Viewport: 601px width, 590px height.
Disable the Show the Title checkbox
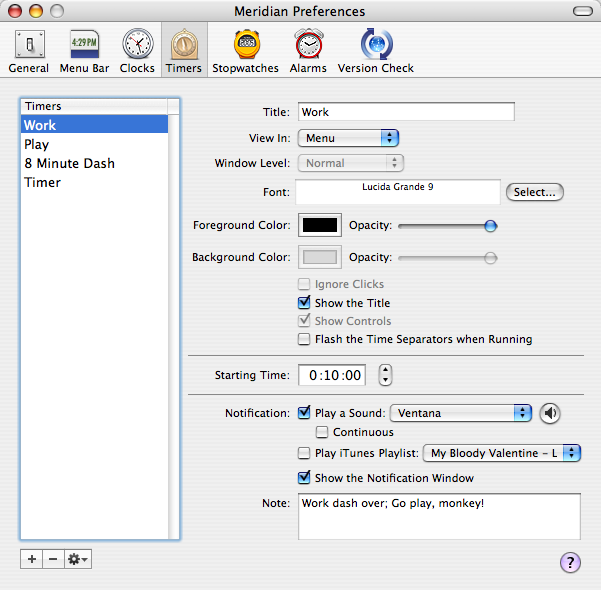pos(305,303)
